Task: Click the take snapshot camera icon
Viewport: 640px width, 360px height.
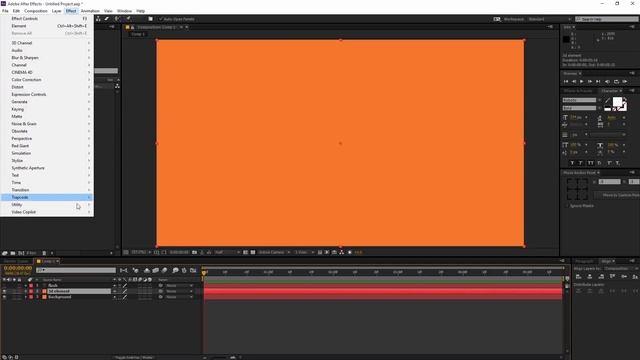Action: (x=194, y=252)
